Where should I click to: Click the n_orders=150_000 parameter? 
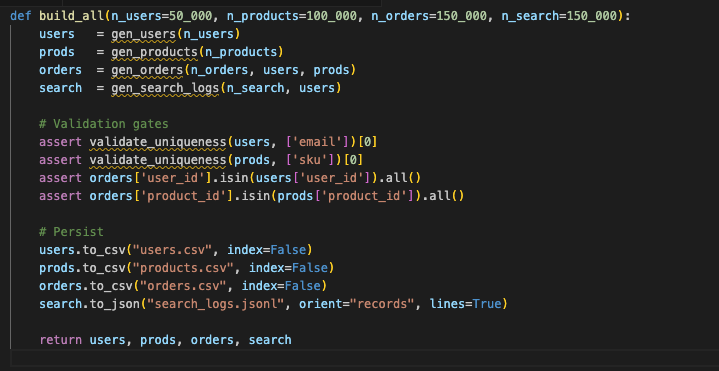pyautogui.click(x=429, y=16)
